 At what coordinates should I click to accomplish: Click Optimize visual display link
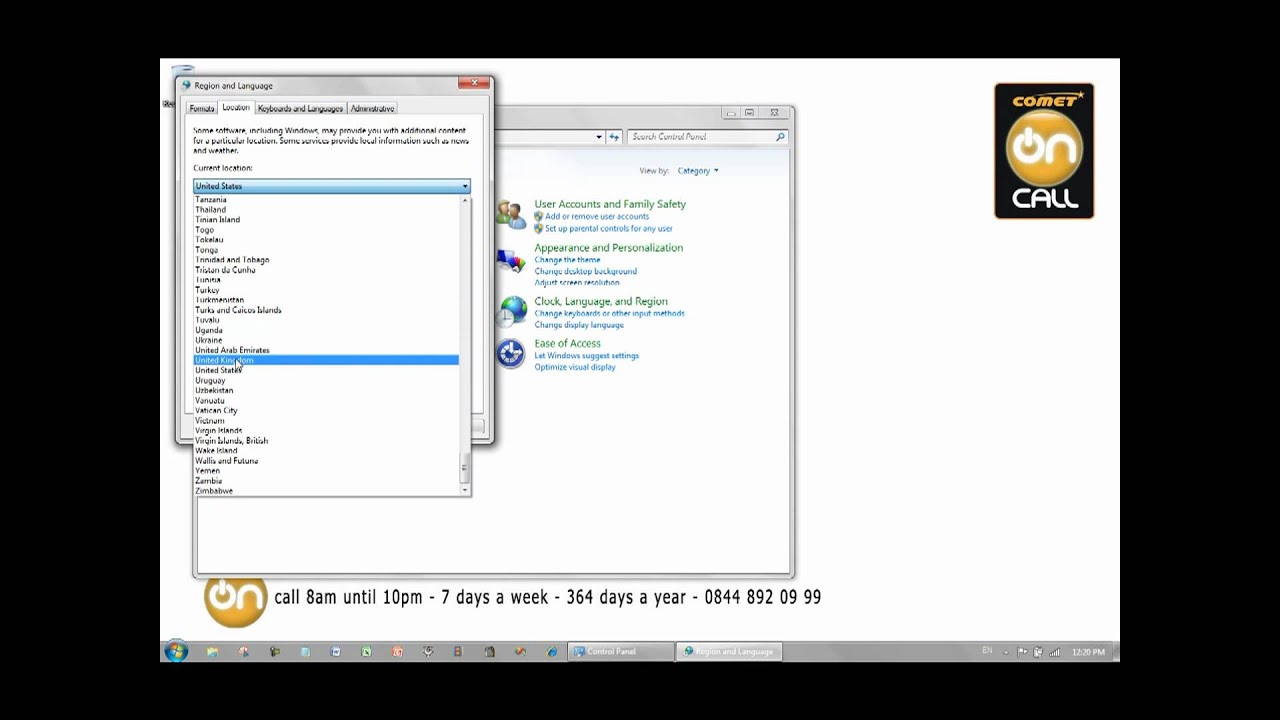[x=575, y=367]
